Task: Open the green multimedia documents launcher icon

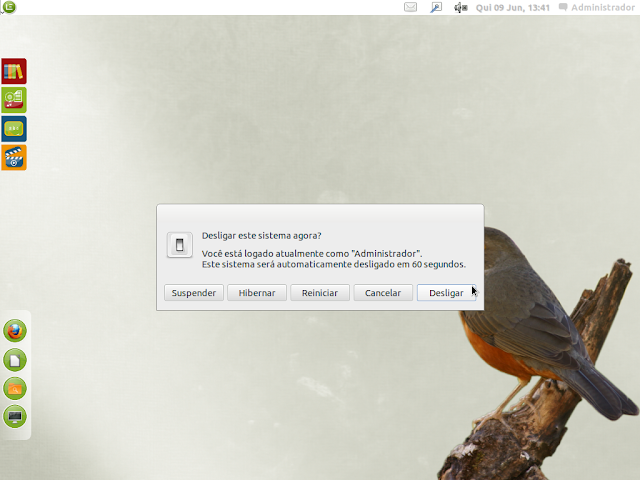Action: pyautogui.click(x=14, y=100)
